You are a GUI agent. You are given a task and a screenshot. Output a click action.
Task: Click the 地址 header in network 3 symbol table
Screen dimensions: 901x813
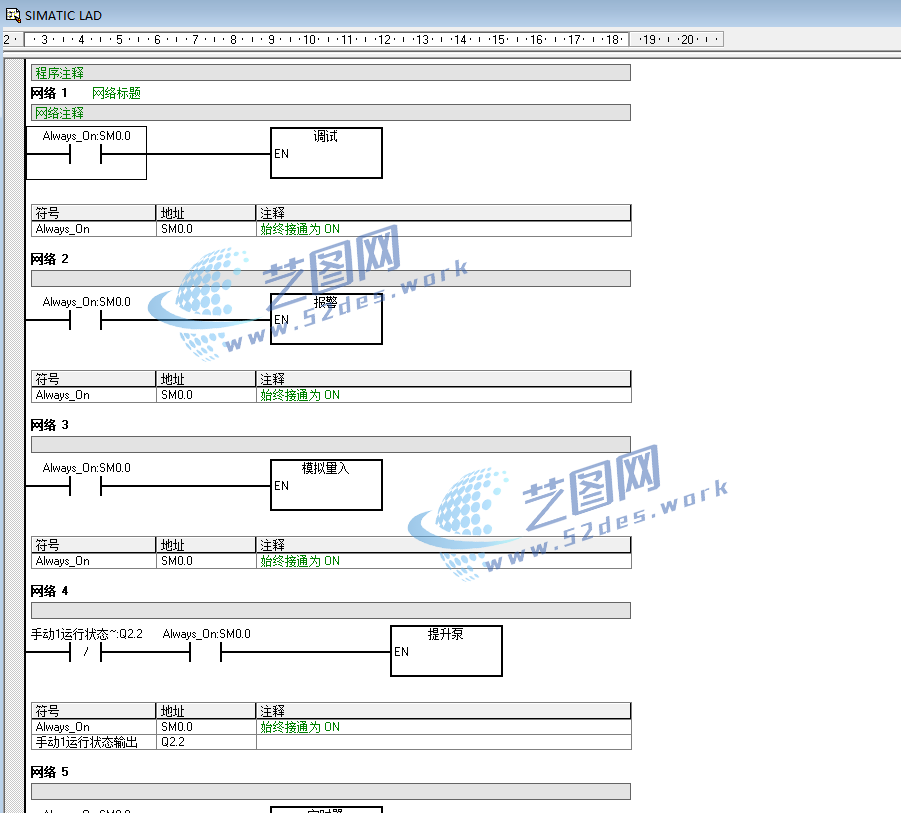tap(206, 545)
